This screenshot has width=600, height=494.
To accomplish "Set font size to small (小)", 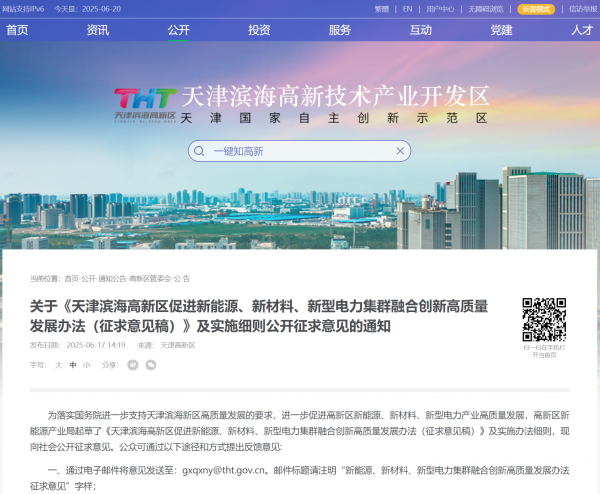I will [87, 365].
